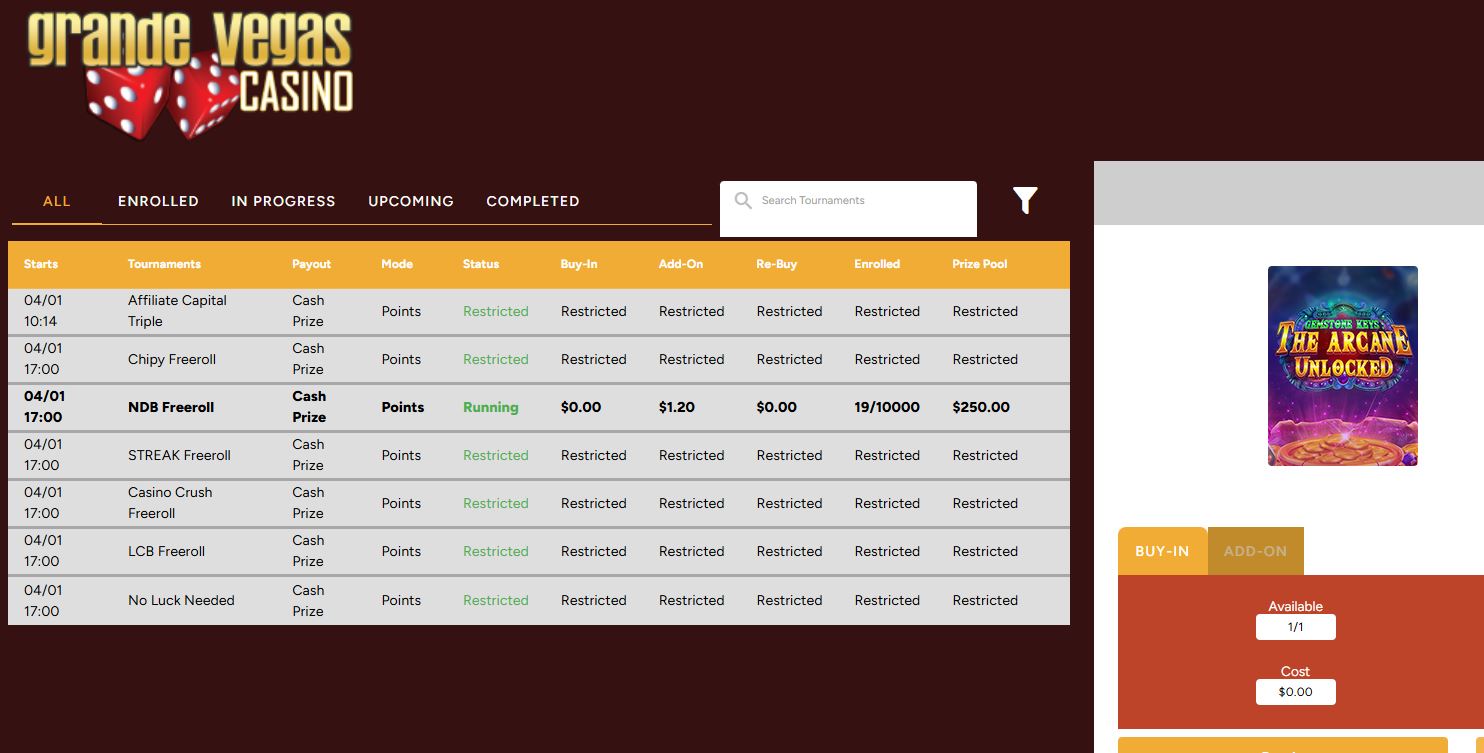Click the Arcane Unlocked game thumbnail
Screen dimensions: 1484x753
point(1343,366)
